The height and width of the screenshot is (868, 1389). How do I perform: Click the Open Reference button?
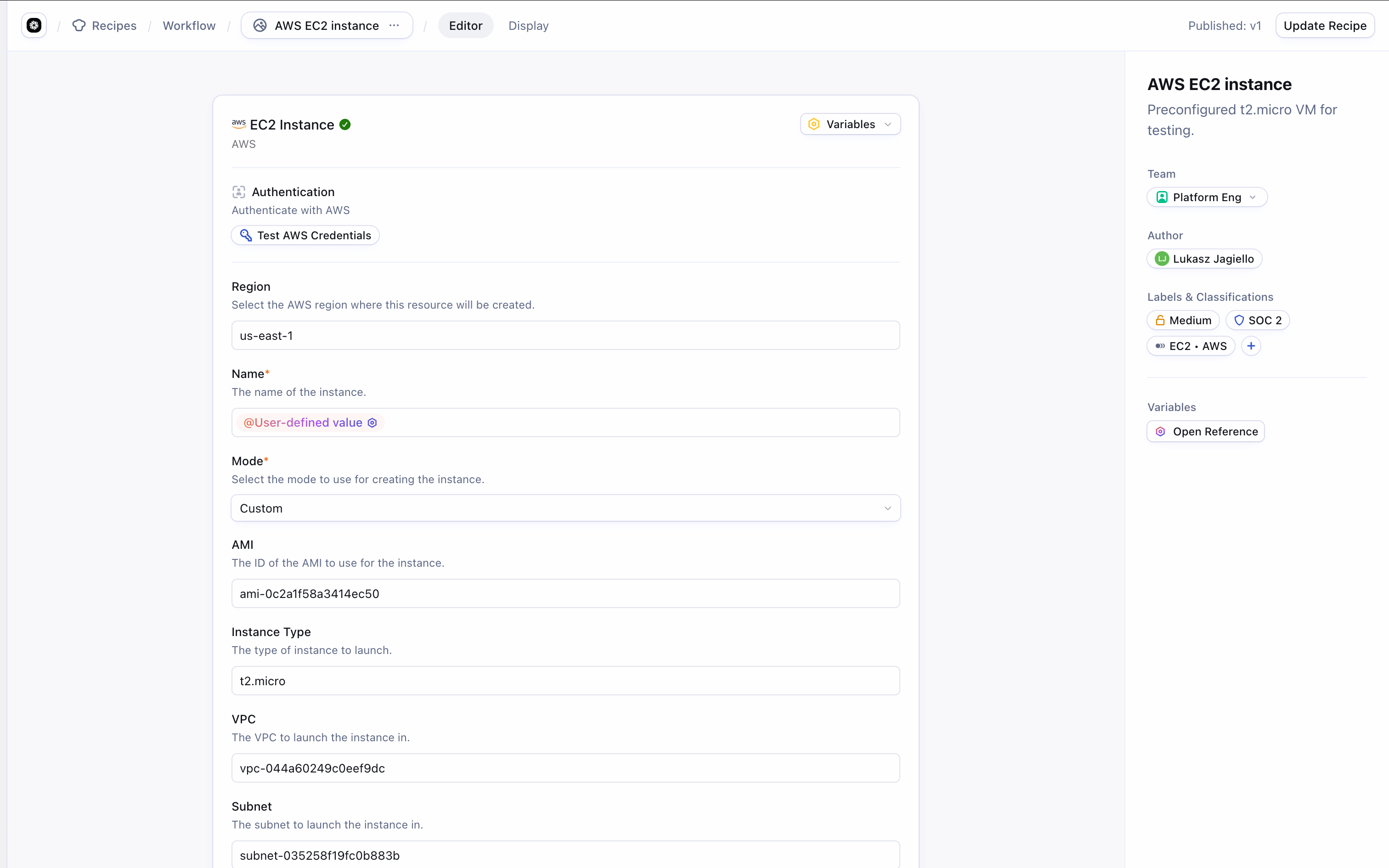(1205, 432)
